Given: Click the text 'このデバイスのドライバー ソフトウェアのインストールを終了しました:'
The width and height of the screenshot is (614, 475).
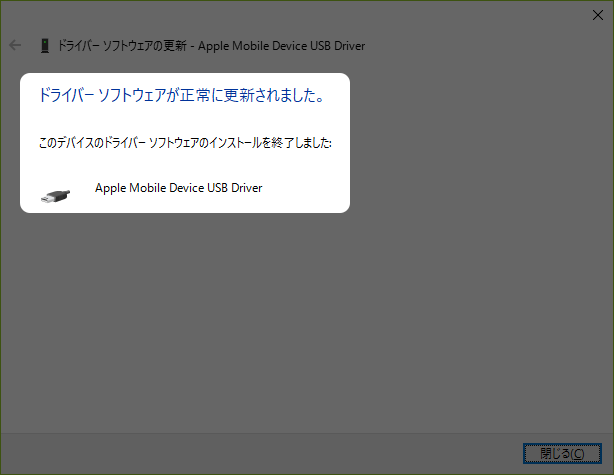Looking at the screenshot, I should coord(185,143).
